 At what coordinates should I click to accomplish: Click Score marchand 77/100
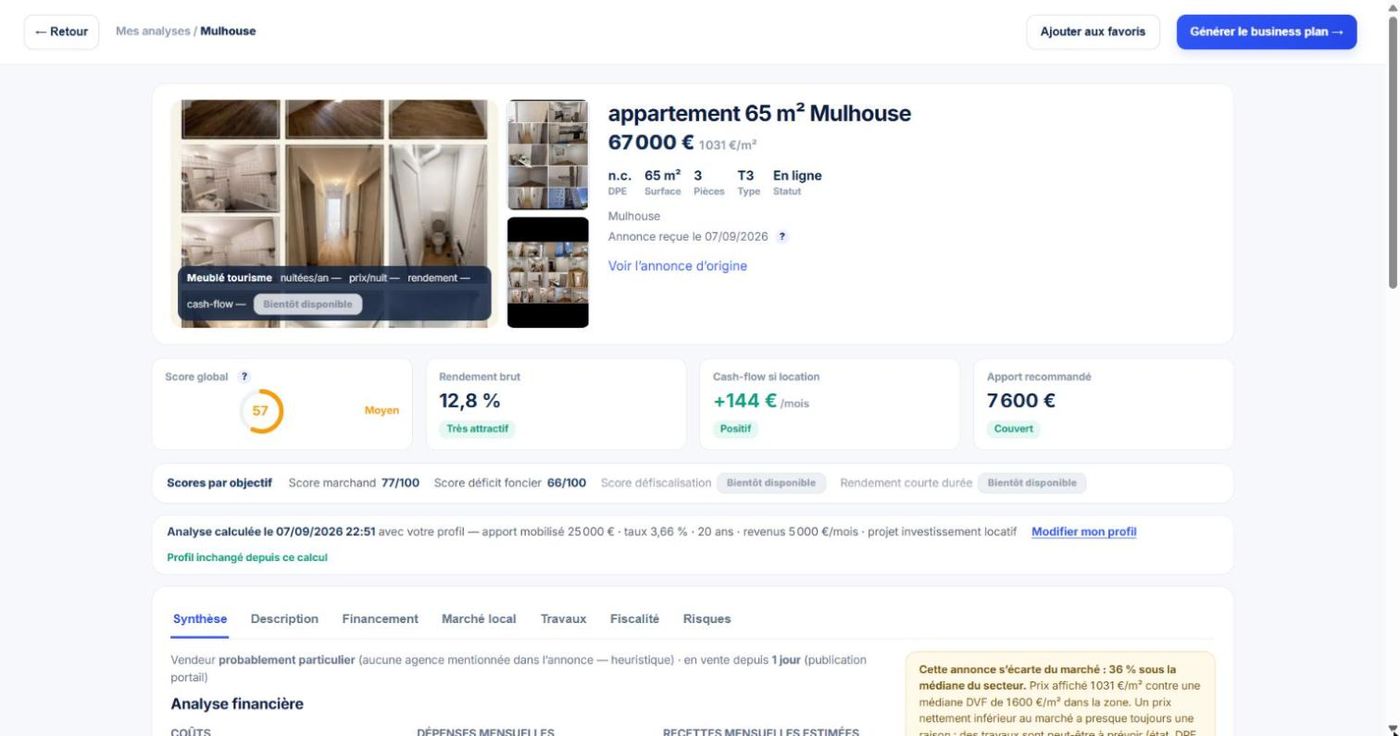point(354,483)
